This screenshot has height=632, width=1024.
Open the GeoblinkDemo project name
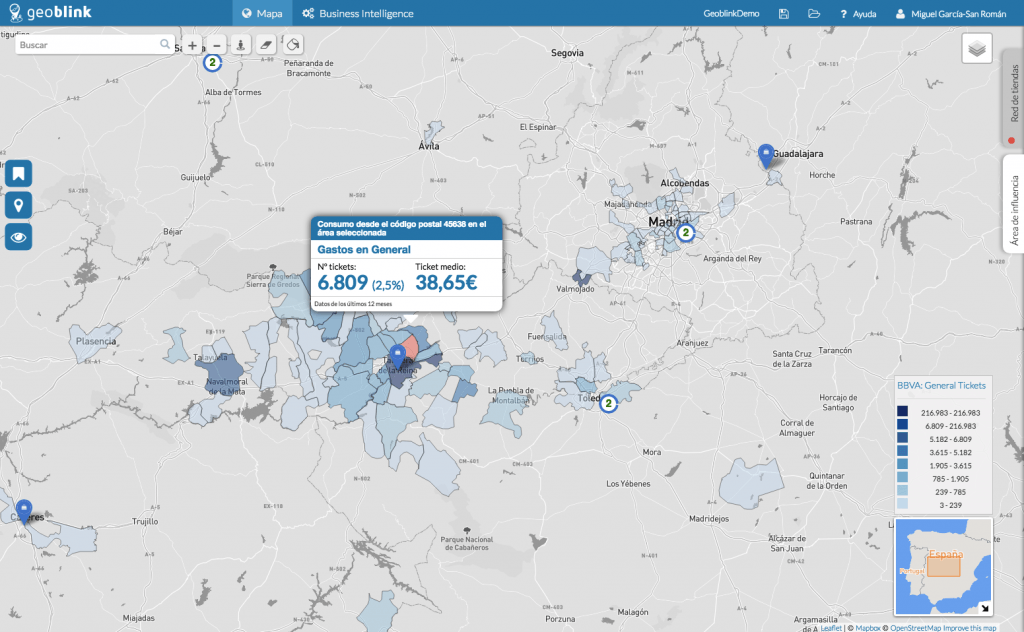coord(731,13)
